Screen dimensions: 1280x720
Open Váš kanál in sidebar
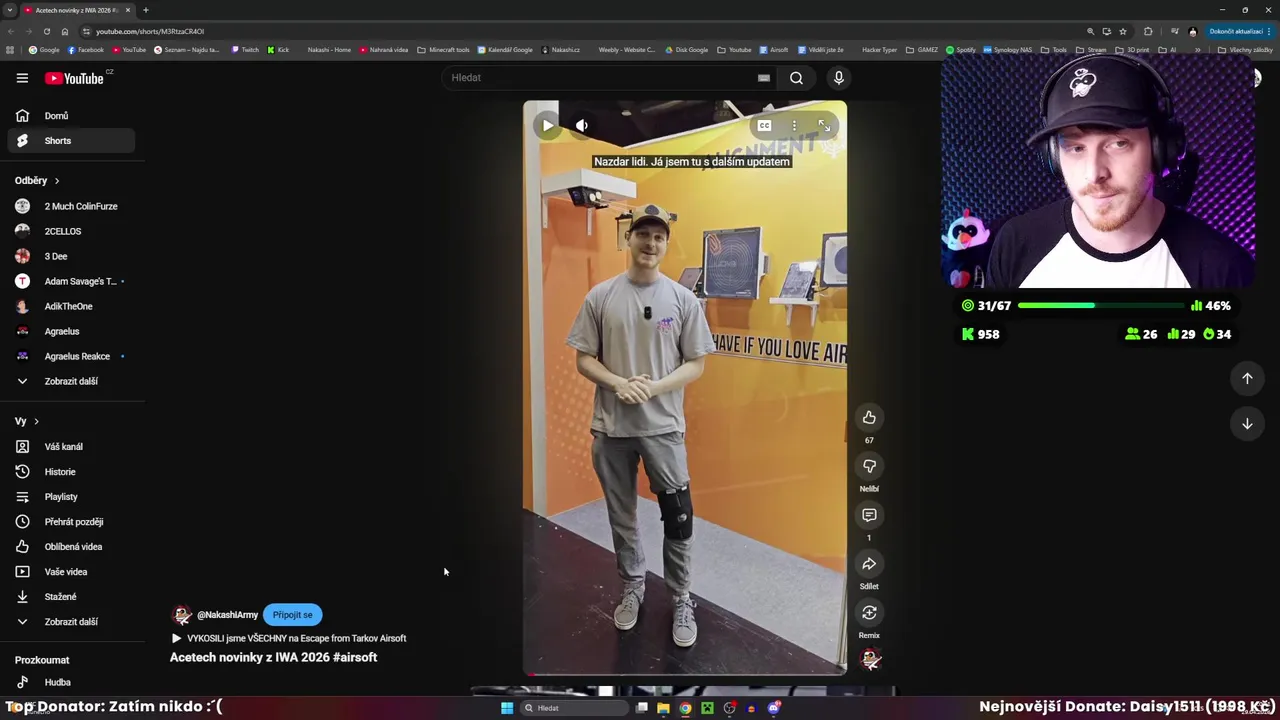[71, 447]
